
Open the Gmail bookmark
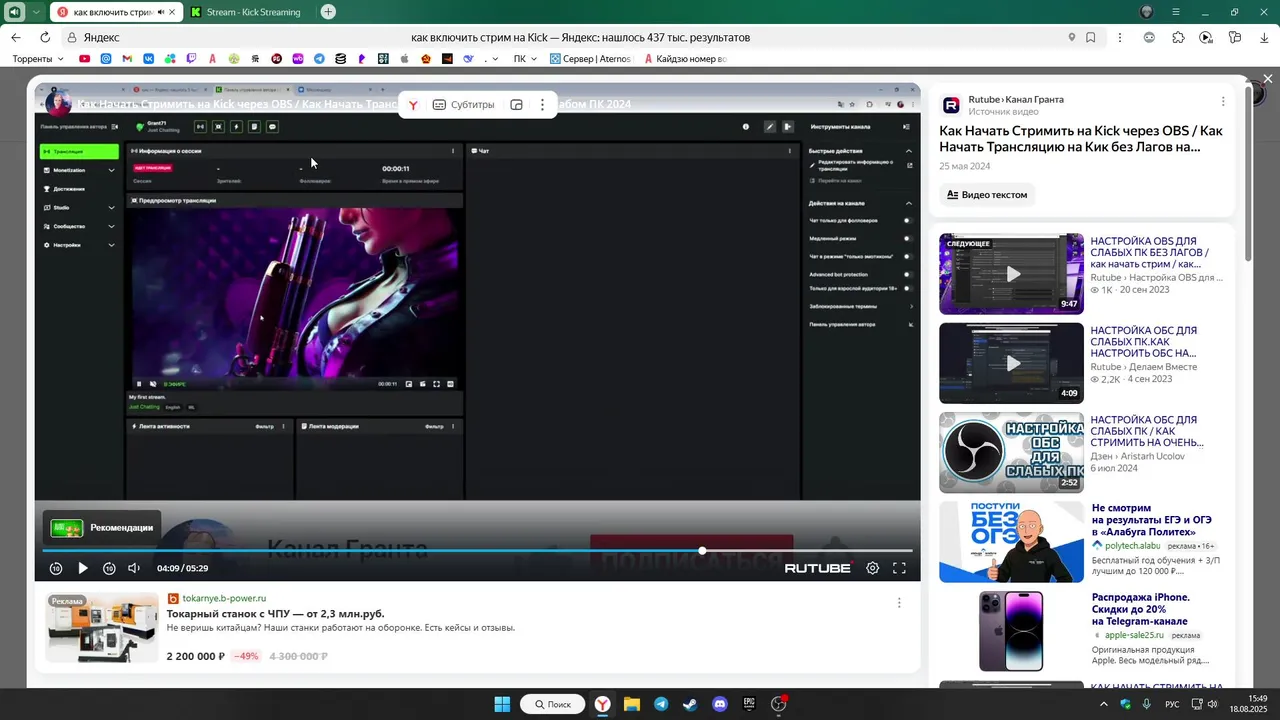pyautogui.click(x=127, y=59)
